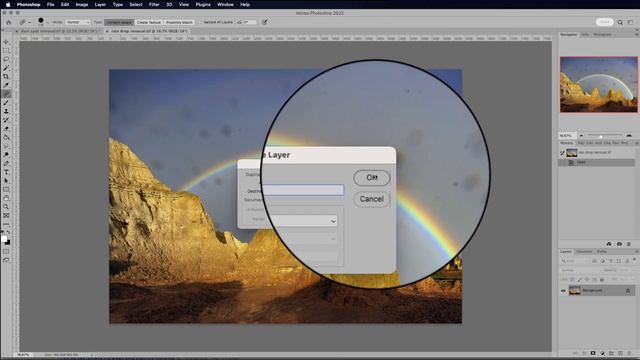Toggle Background layer visibility eye

563,291
